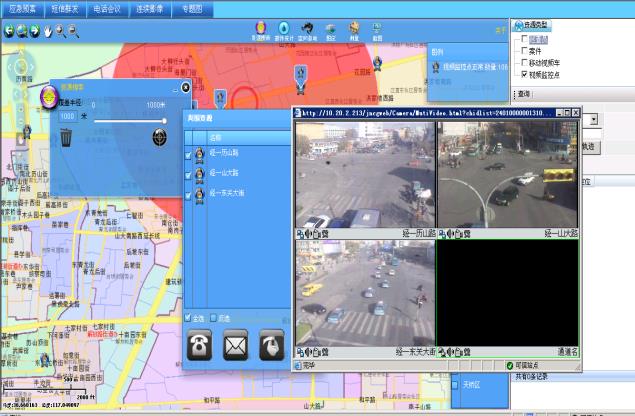This screenshot has height=416, width=635.
Task: Select the 经一山大路 camera row
Action: tap(238, 174)
